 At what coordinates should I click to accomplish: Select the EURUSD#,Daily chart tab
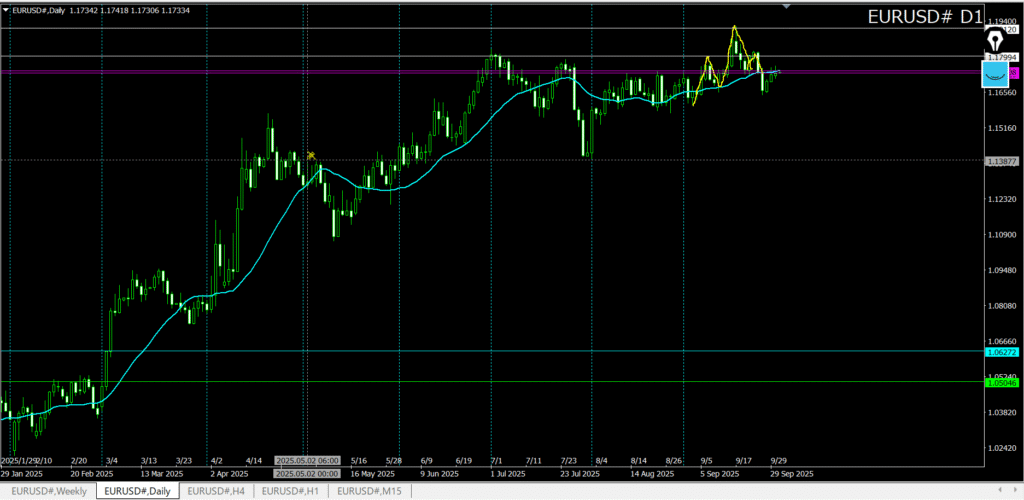pyautogui.click(x=137, y=491)
